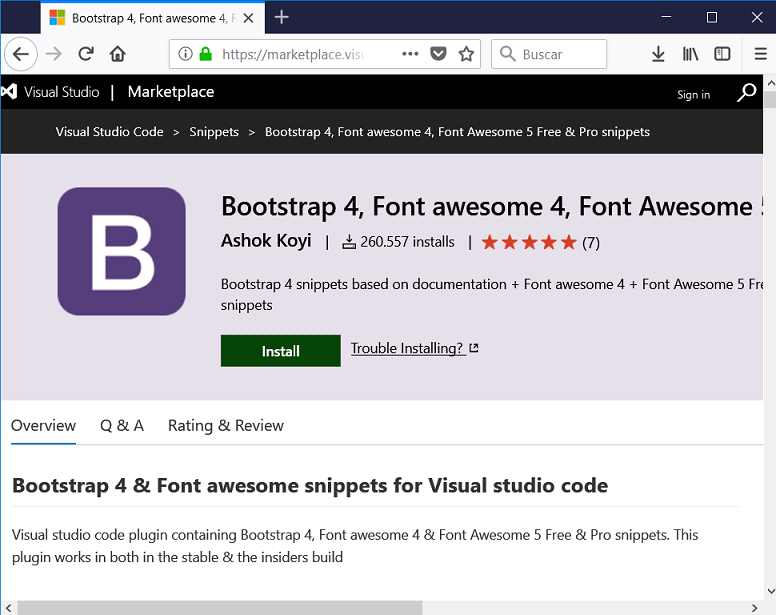Click the horizontal scrollbar thumb
The height and width of the screenshot is (615, 776).
pos(220,608)
